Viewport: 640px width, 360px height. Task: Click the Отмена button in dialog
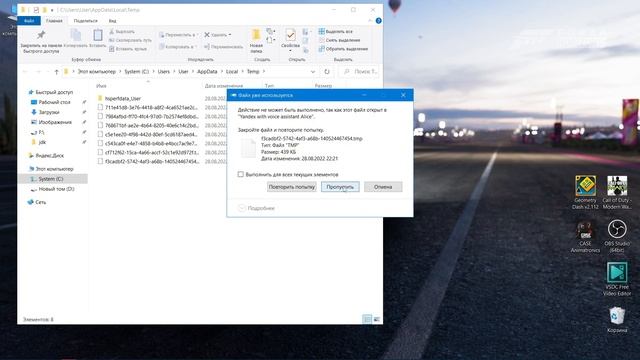tap(383, 187)
